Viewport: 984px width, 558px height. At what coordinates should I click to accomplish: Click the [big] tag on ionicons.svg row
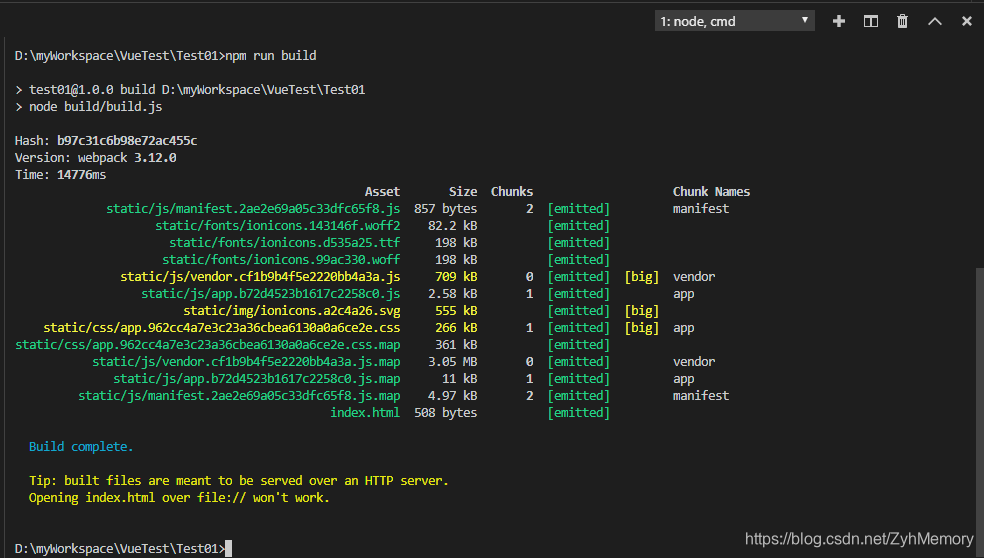642,311
